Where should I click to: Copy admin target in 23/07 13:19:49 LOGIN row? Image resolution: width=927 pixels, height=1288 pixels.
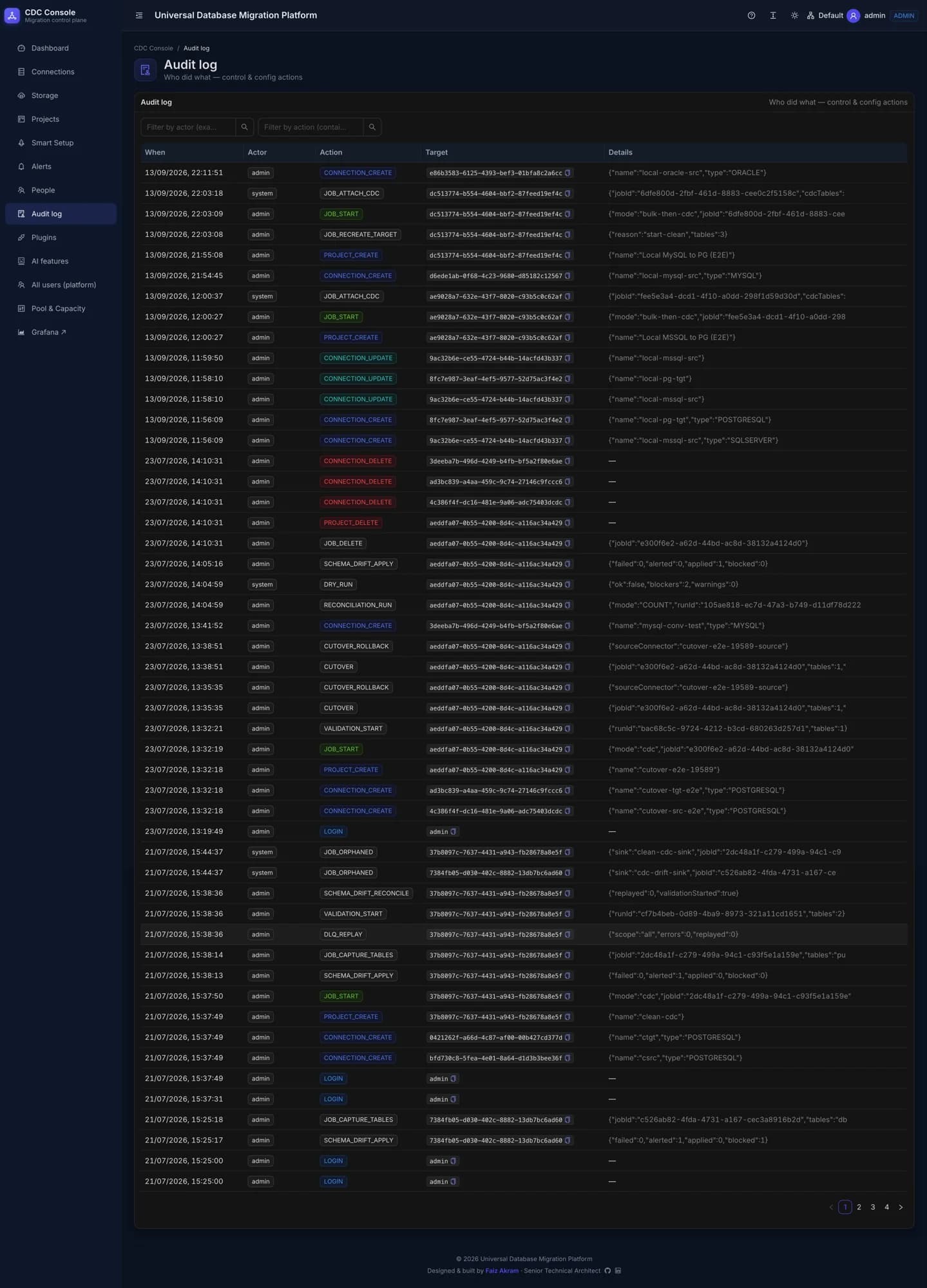point(453,831)
